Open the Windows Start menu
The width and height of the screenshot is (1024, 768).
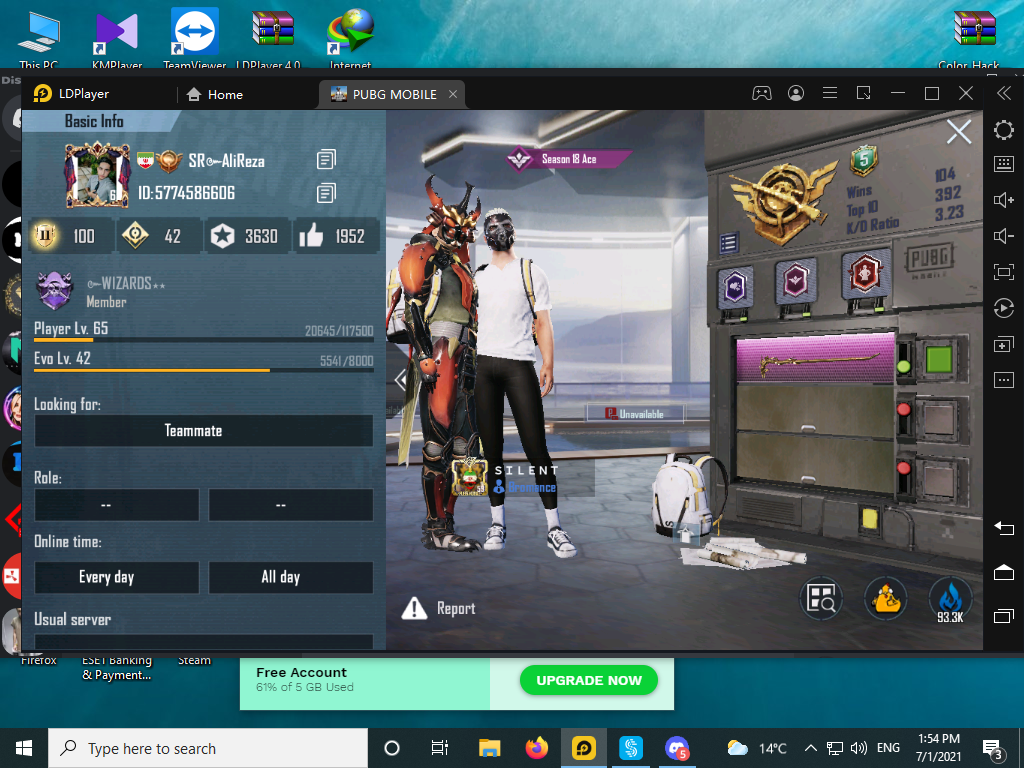pyautogui.click(x=24, y=748)
